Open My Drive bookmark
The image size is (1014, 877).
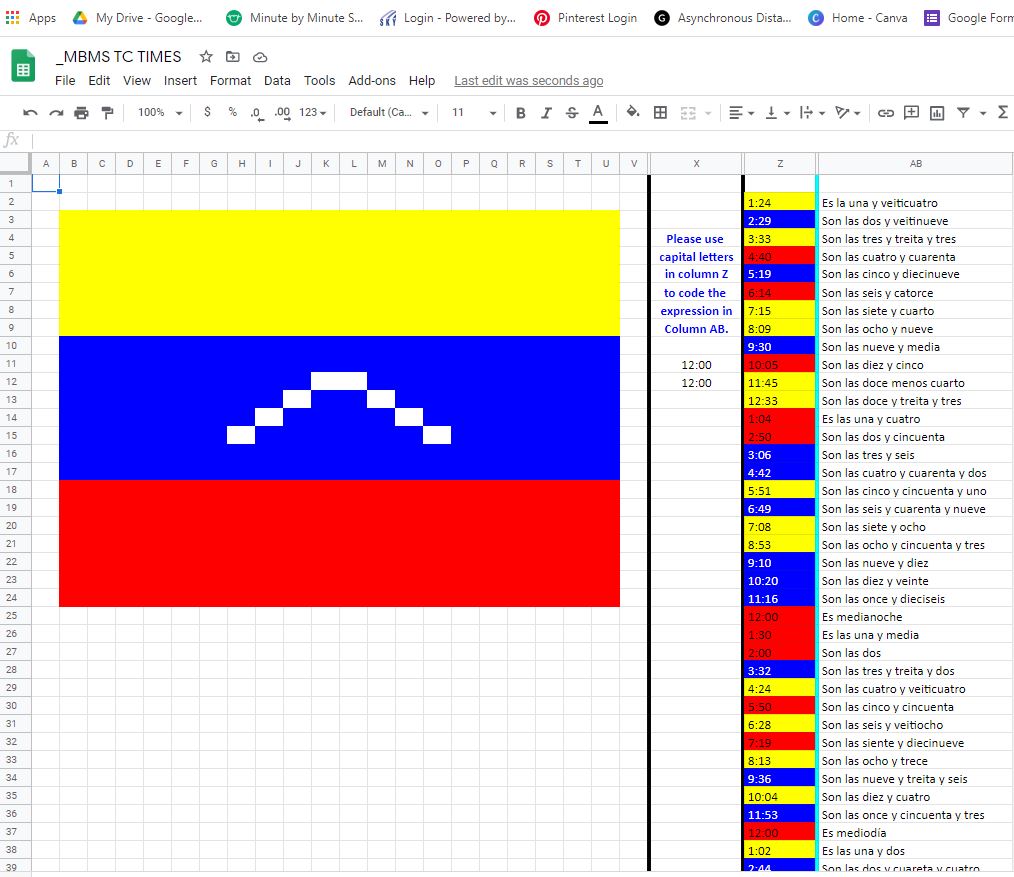click(x=137, y=18)
